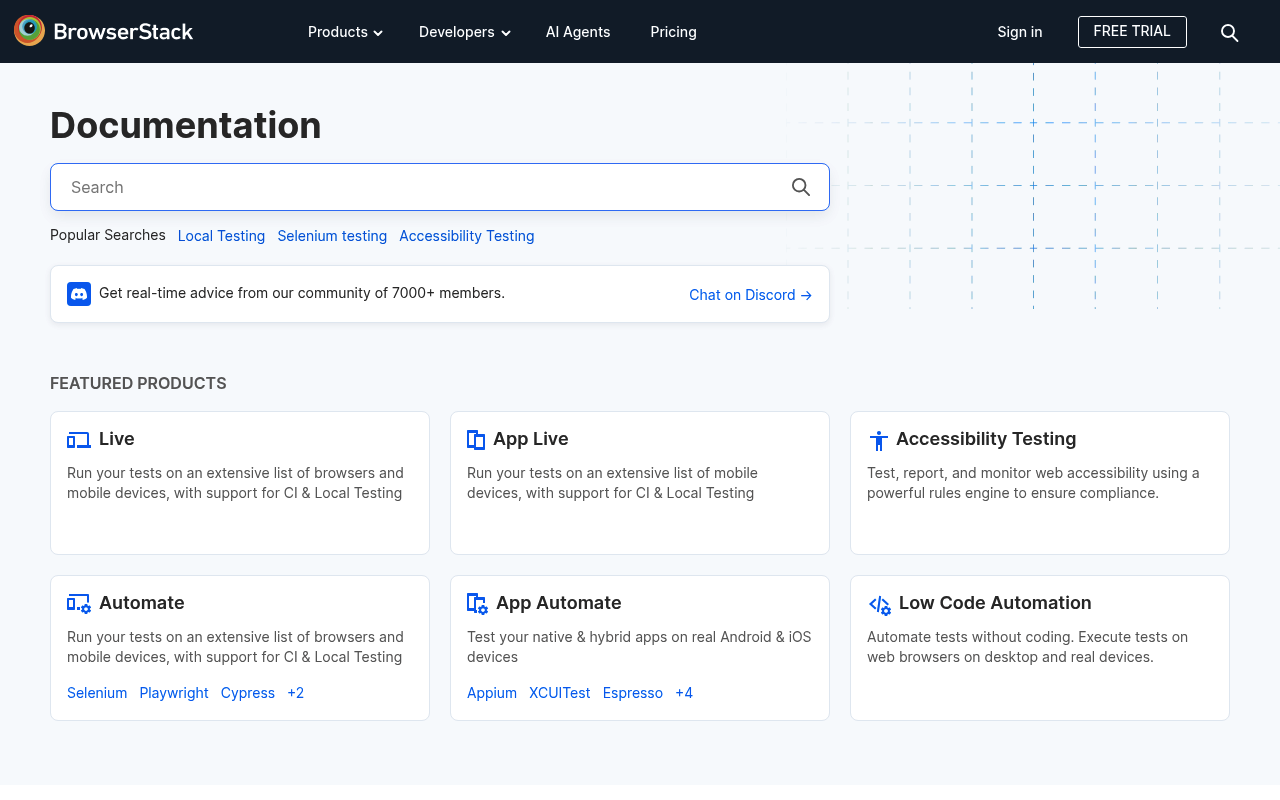Click the FREE TRIAL button

1132,32
